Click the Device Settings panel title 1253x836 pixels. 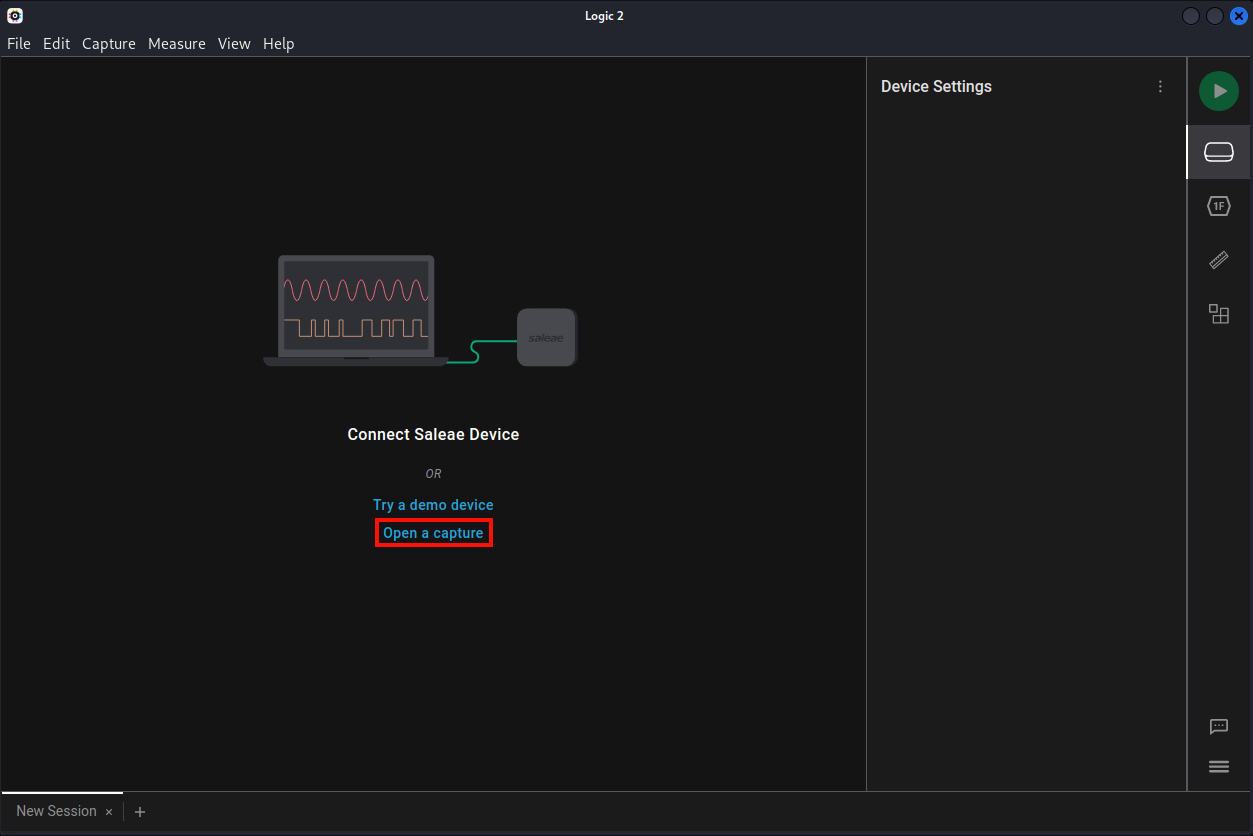[936, 87]
